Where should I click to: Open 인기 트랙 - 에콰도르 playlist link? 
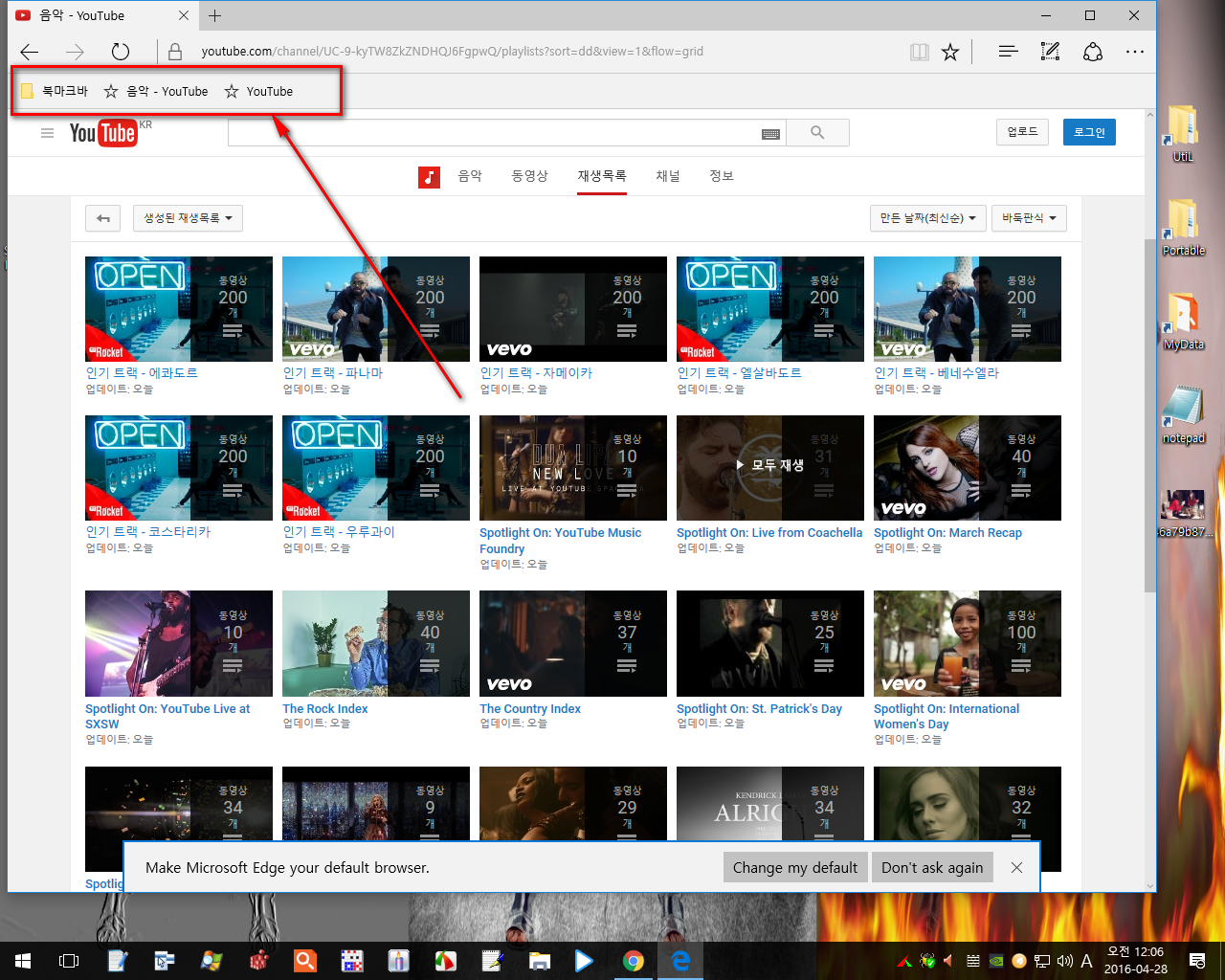[142, 373]
